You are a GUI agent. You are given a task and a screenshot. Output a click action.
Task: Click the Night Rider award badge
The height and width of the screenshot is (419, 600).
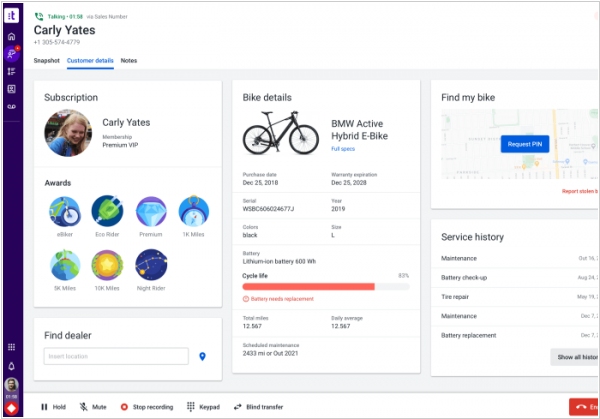pos(151,265)
